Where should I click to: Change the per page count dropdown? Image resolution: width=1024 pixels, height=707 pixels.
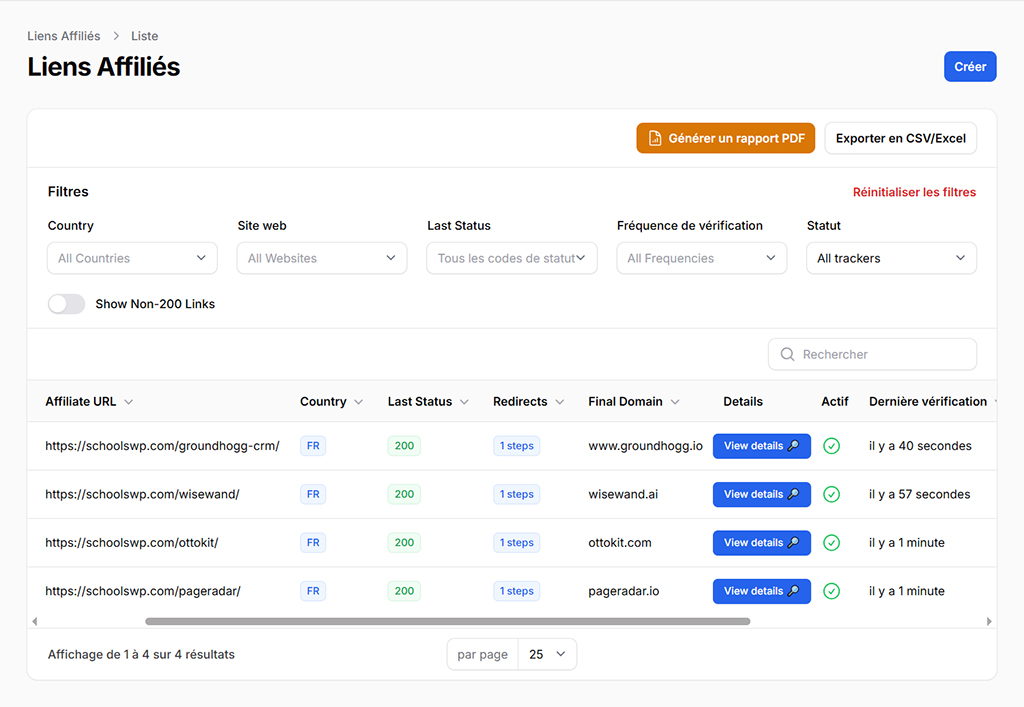pos(547,654)
